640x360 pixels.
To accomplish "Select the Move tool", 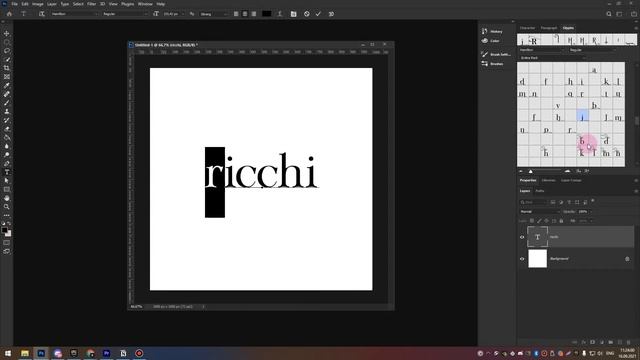I will 7,33.
